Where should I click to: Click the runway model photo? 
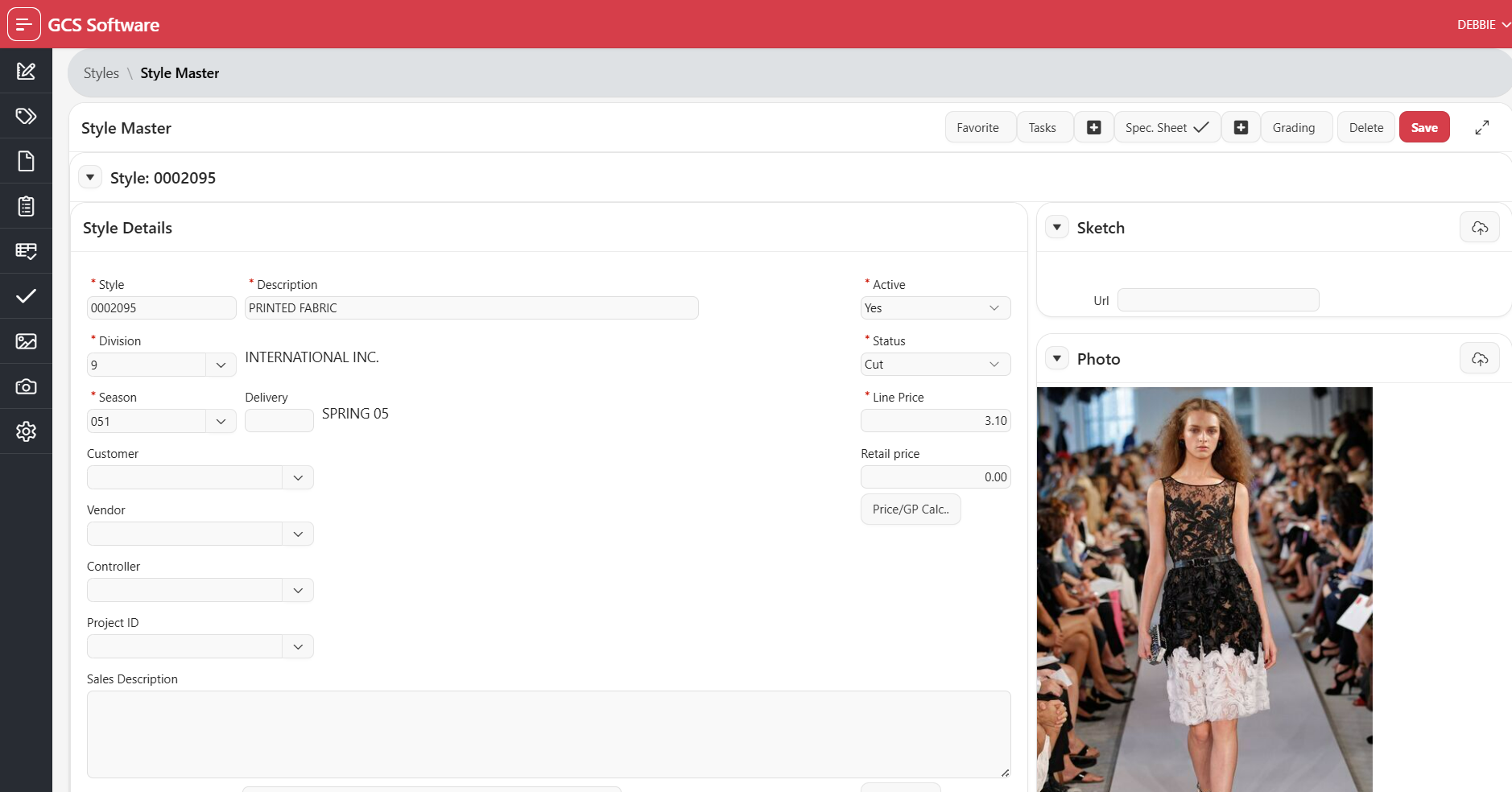1204,589
